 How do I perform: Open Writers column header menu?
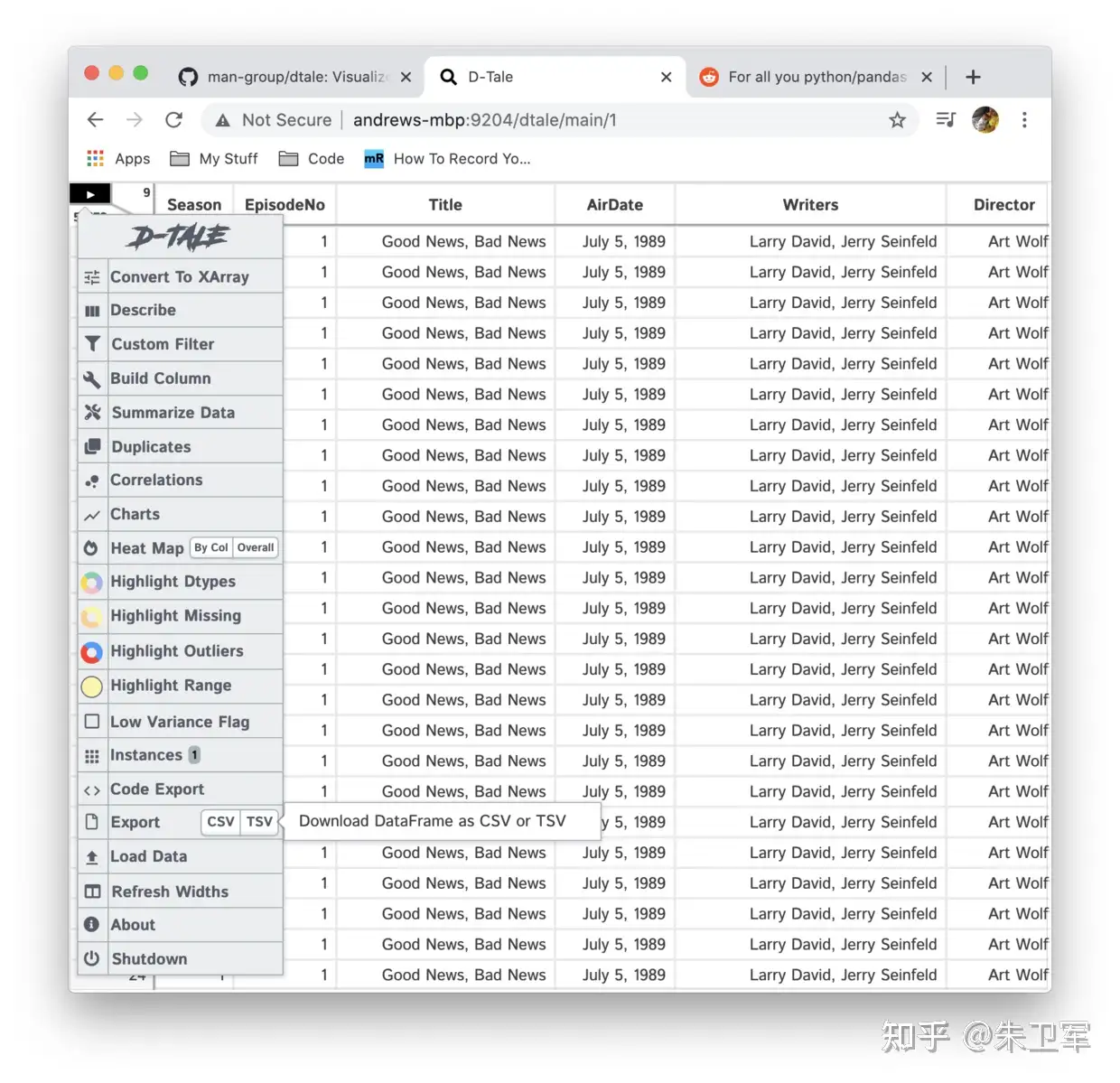tap(810, 205)
